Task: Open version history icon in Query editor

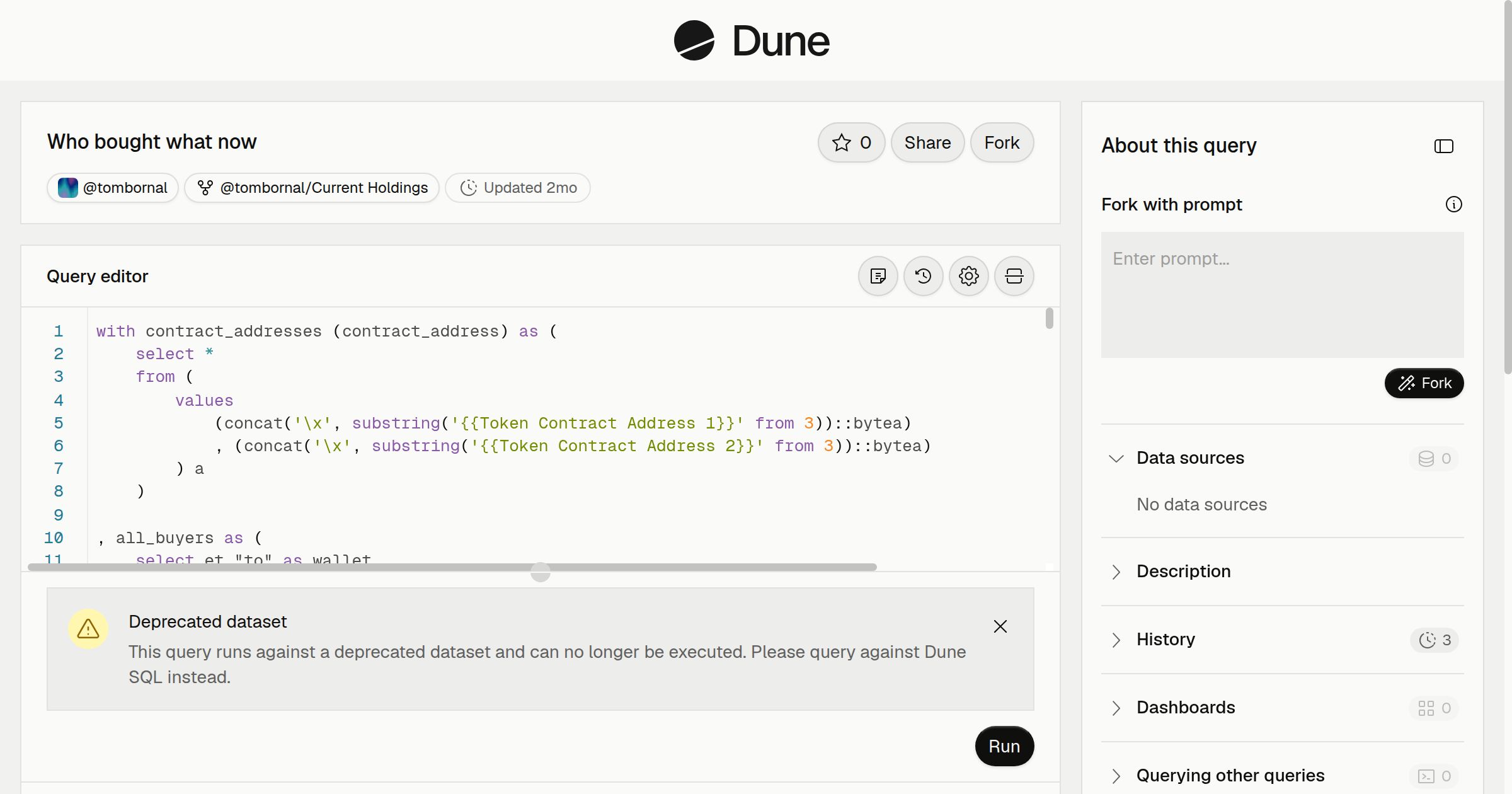Action: pos(923,276)
